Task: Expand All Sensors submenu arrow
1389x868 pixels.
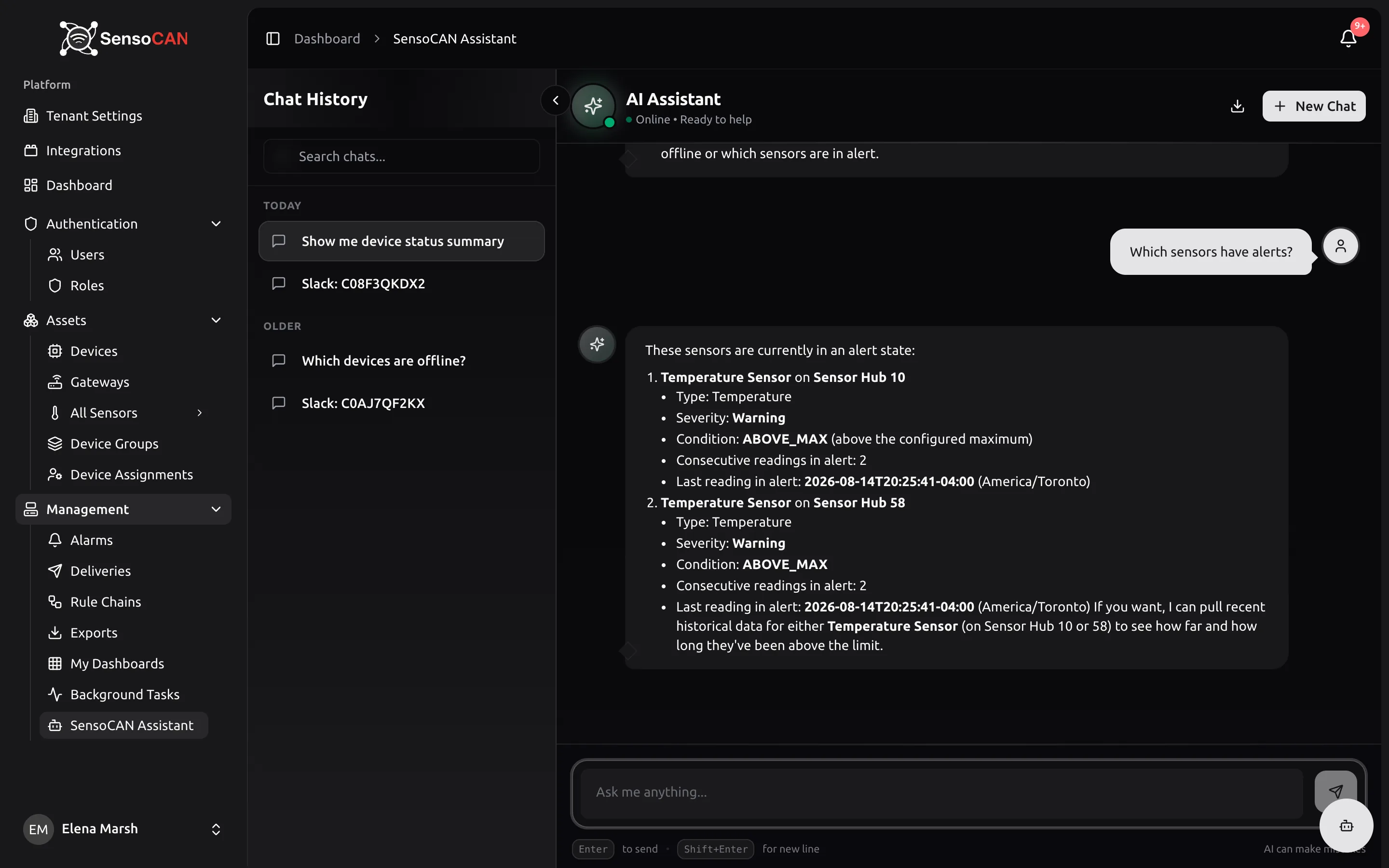Action: point(200,413)
